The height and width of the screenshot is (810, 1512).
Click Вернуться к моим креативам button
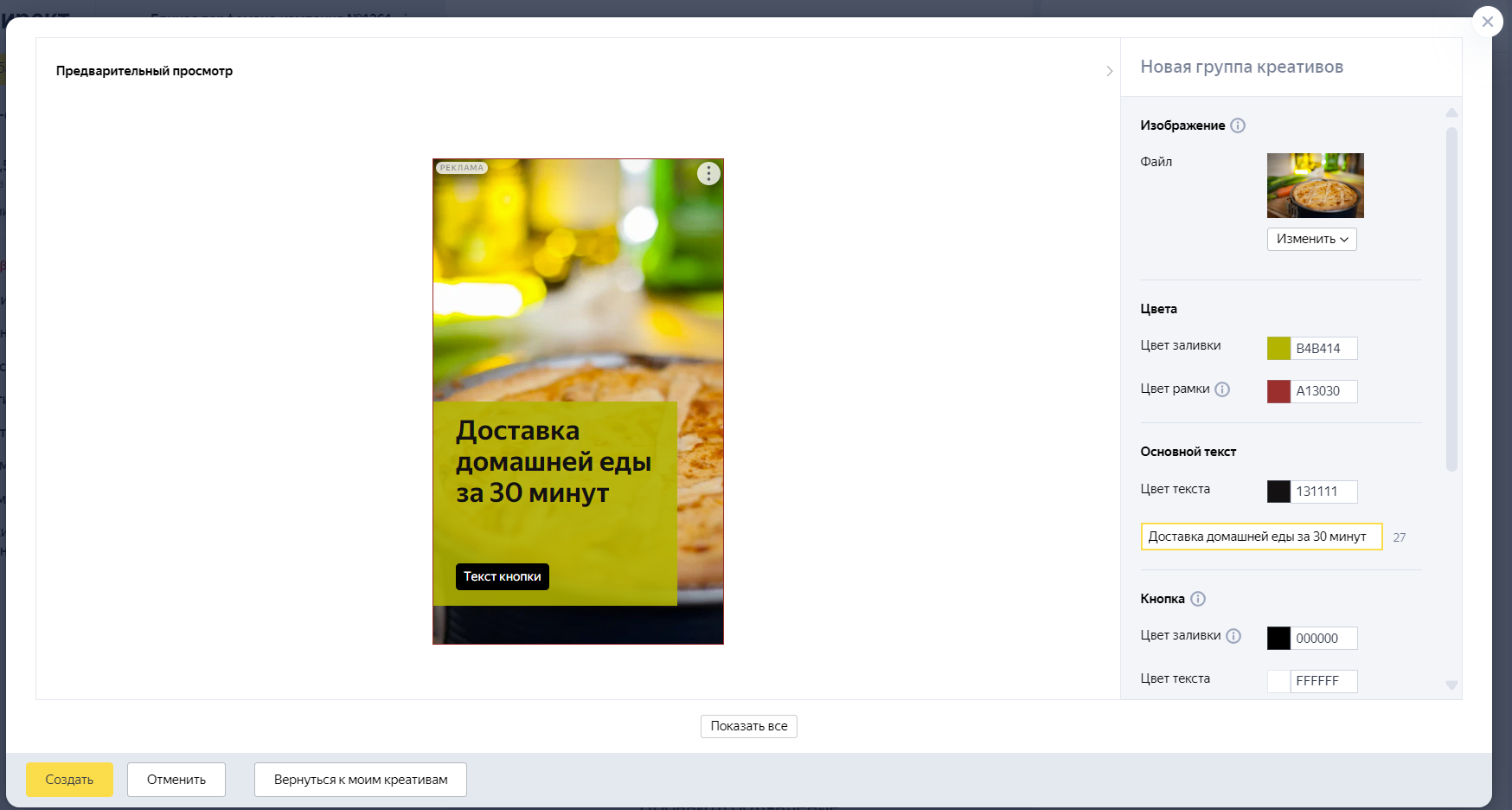[361, 780]
